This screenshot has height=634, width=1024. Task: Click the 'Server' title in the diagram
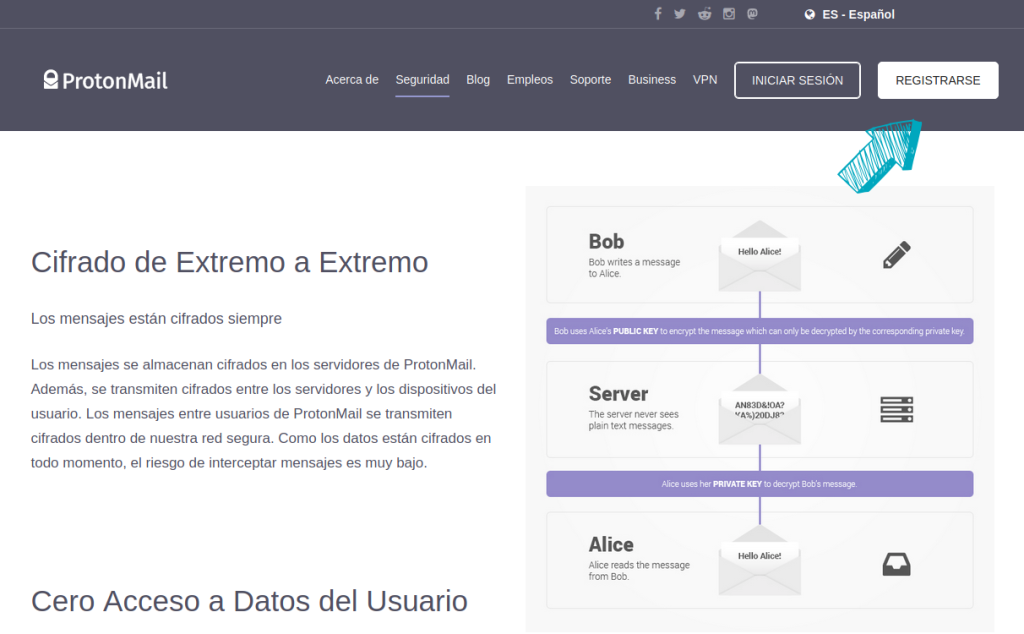pyautogui.click(x=618, y=394)
